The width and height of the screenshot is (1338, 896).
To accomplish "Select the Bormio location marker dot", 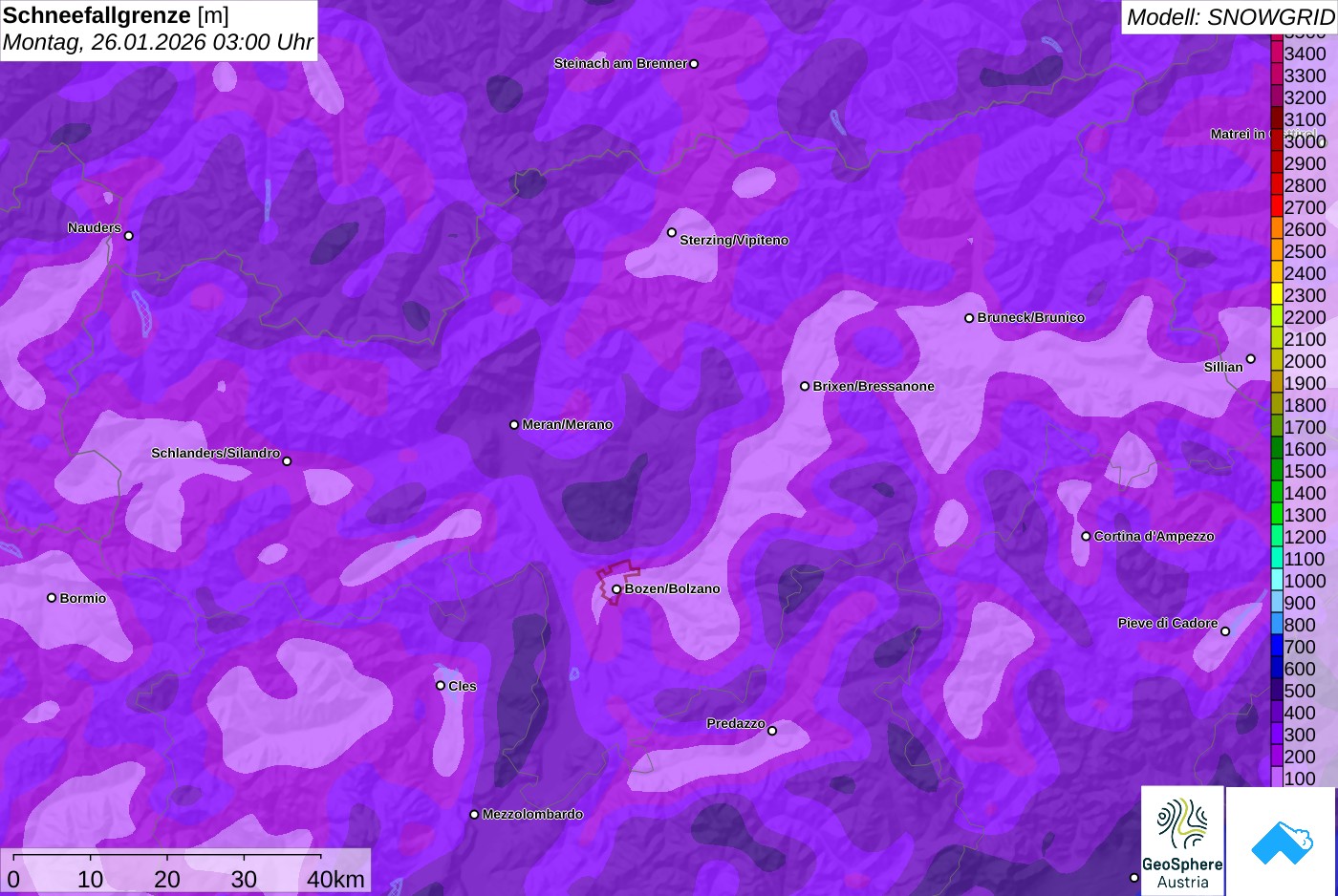I will (x=52, y=598).
